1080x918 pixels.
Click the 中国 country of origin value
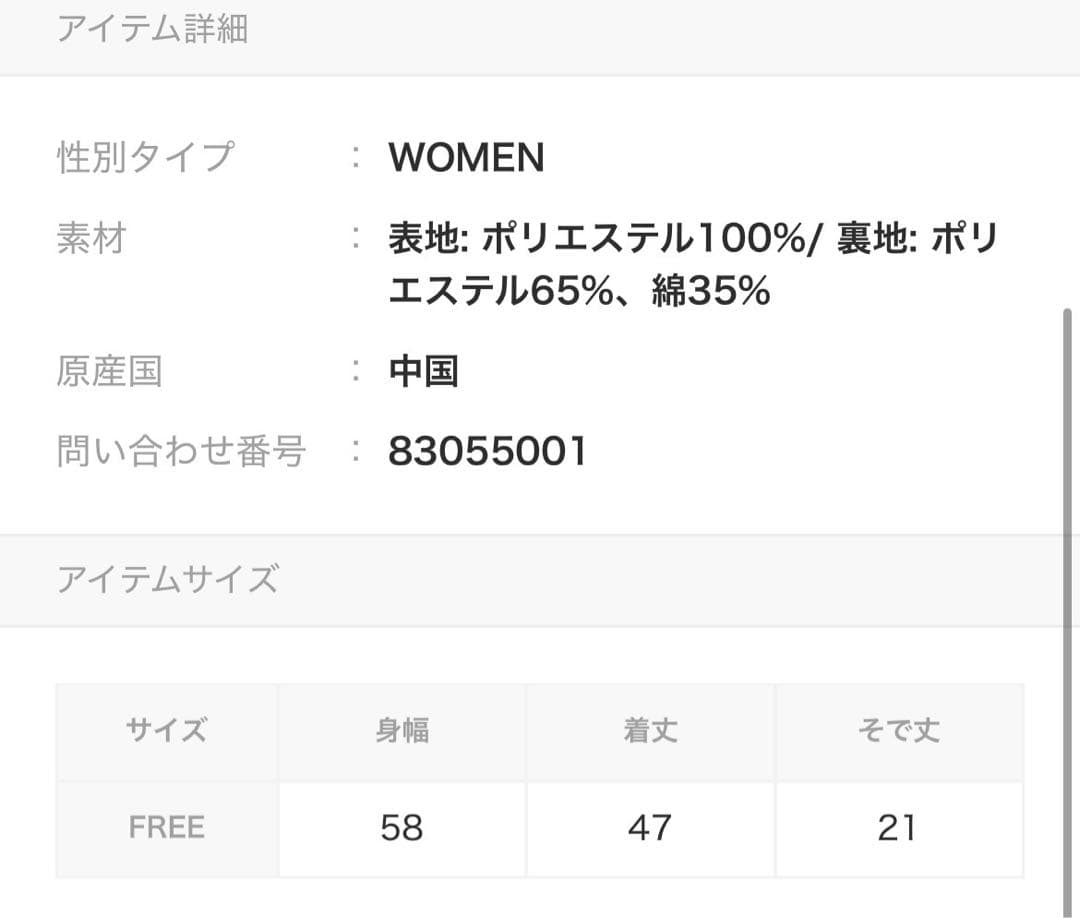coord(423,372)
